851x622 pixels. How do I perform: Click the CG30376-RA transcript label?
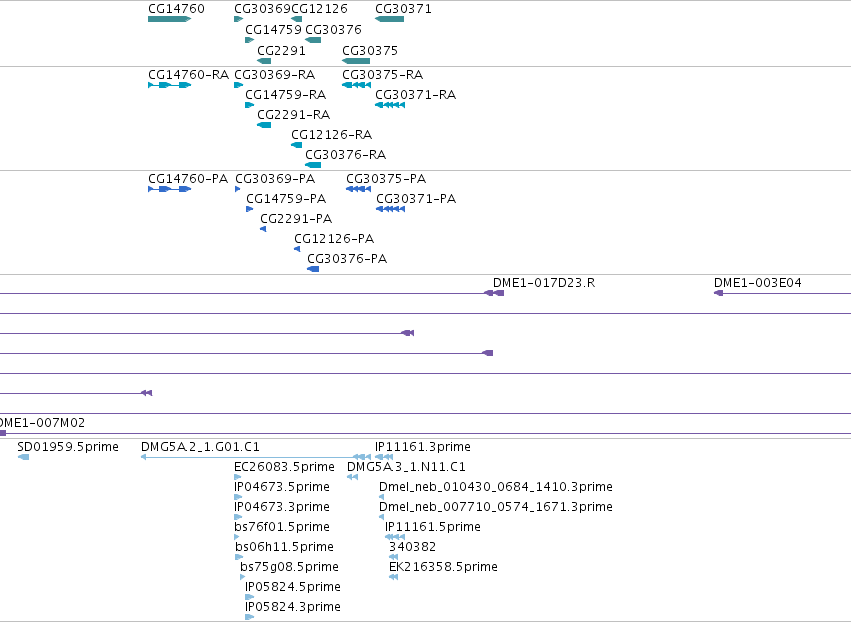coord(345,155)
